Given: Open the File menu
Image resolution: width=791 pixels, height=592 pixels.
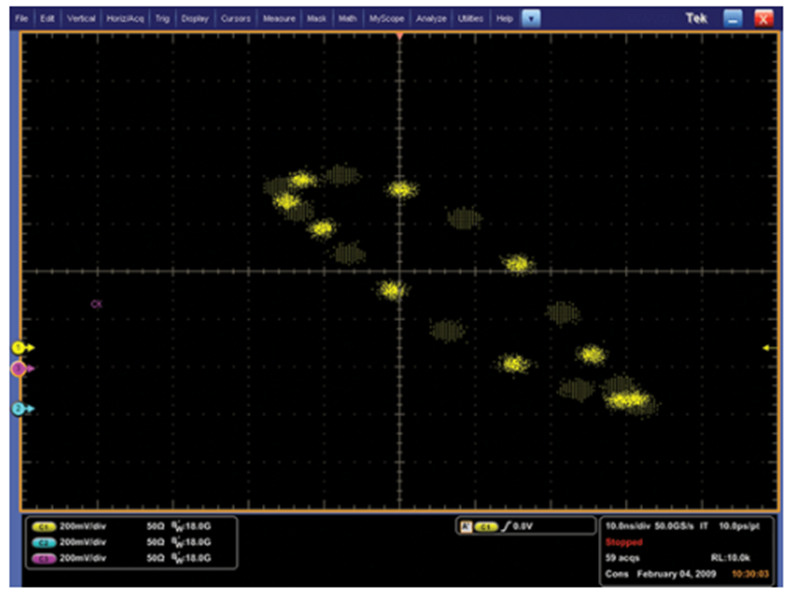Looking at the screenshot, I should (22, 19).
